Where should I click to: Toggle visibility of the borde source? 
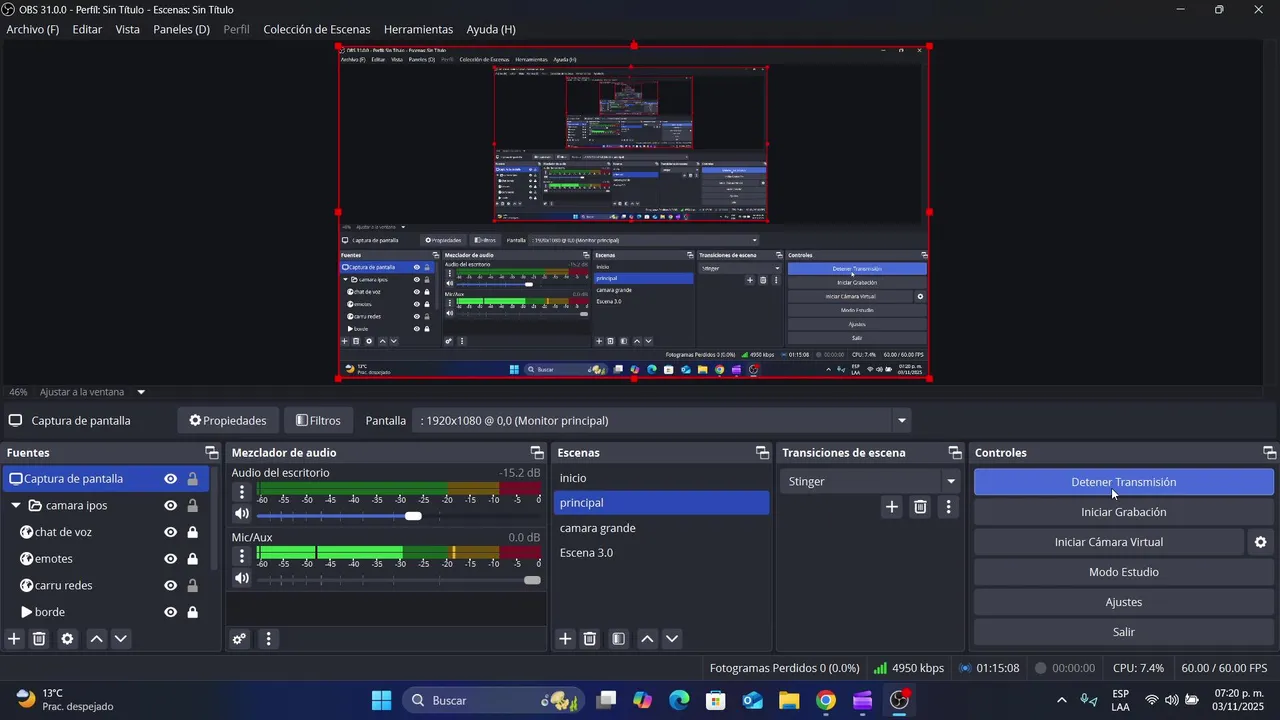(171, 612)
